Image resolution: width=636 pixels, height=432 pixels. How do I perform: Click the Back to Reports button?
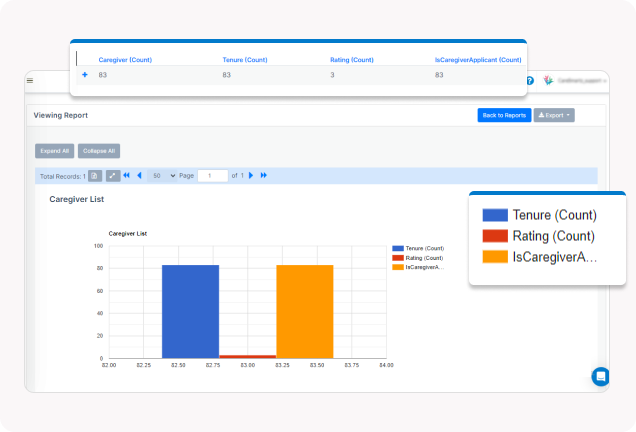tap(504, 115)
